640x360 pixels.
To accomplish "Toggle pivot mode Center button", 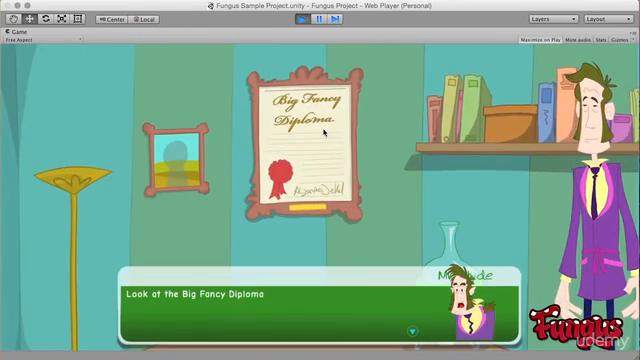I will tap(112, 19).
